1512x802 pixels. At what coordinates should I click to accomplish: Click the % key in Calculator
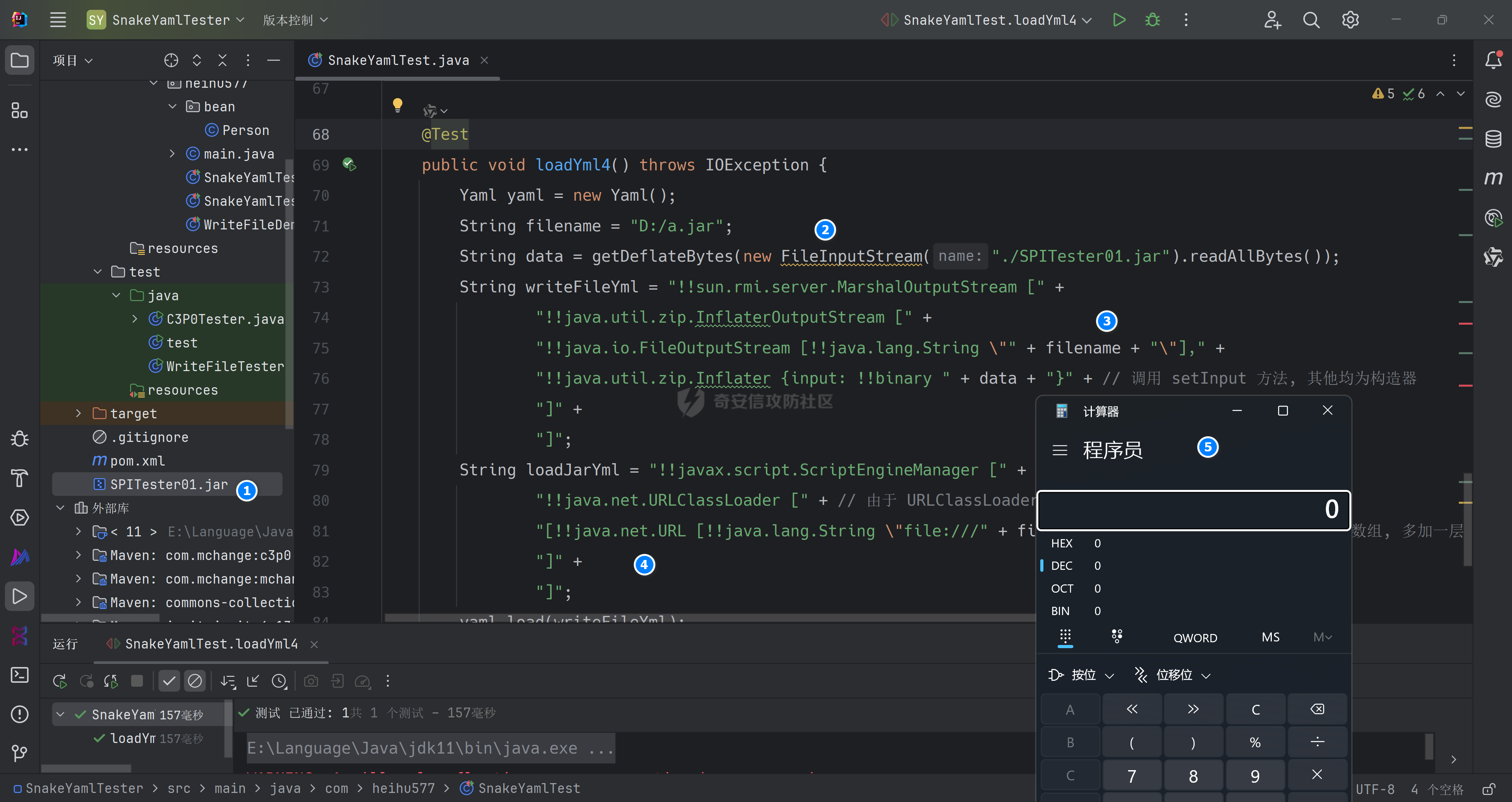coord(1256,742)
